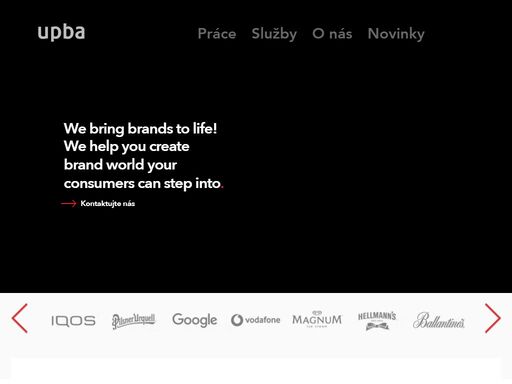Click the Vodafone logo

(256, 320)
